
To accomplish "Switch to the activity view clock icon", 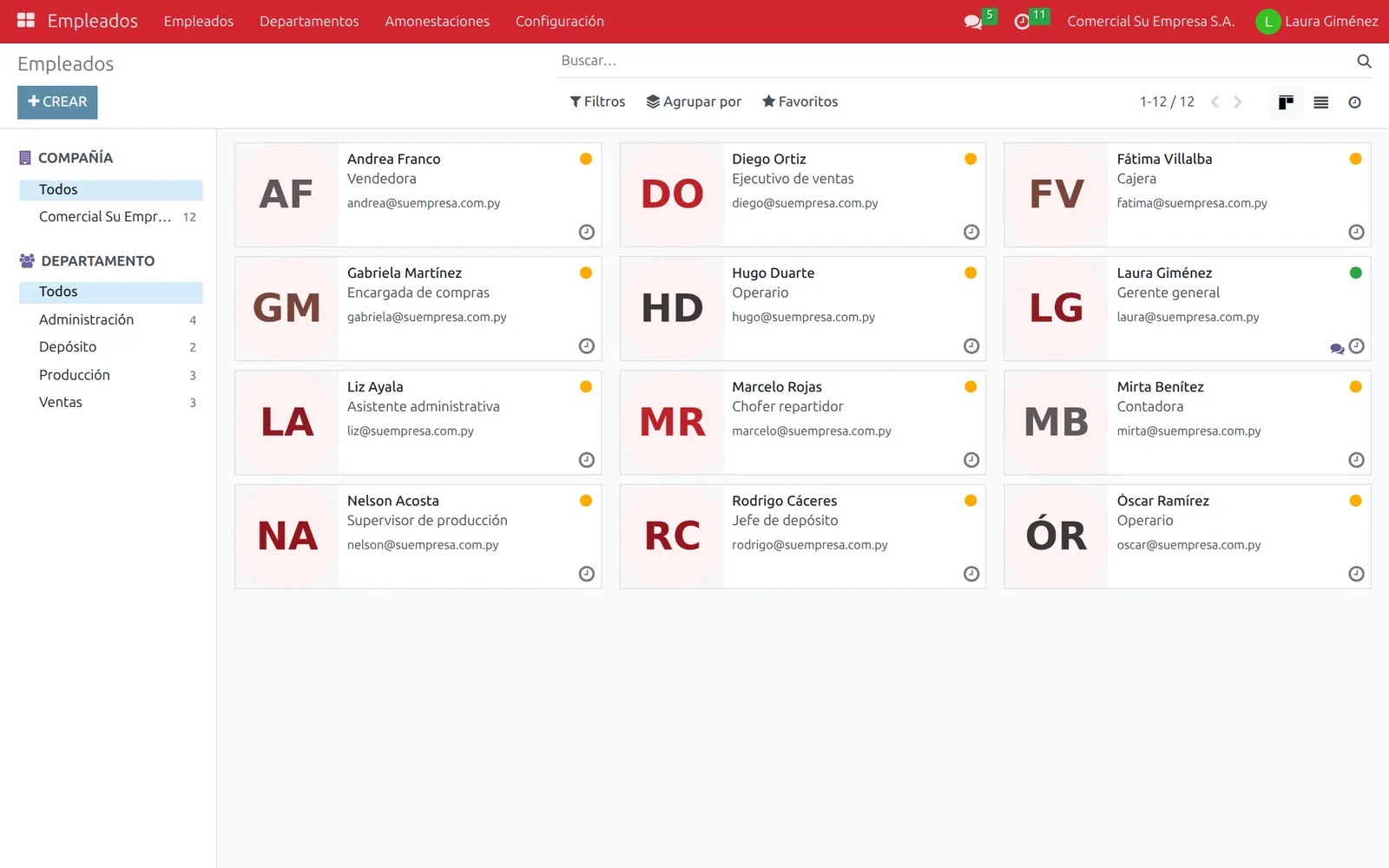I will point(1354,102).
